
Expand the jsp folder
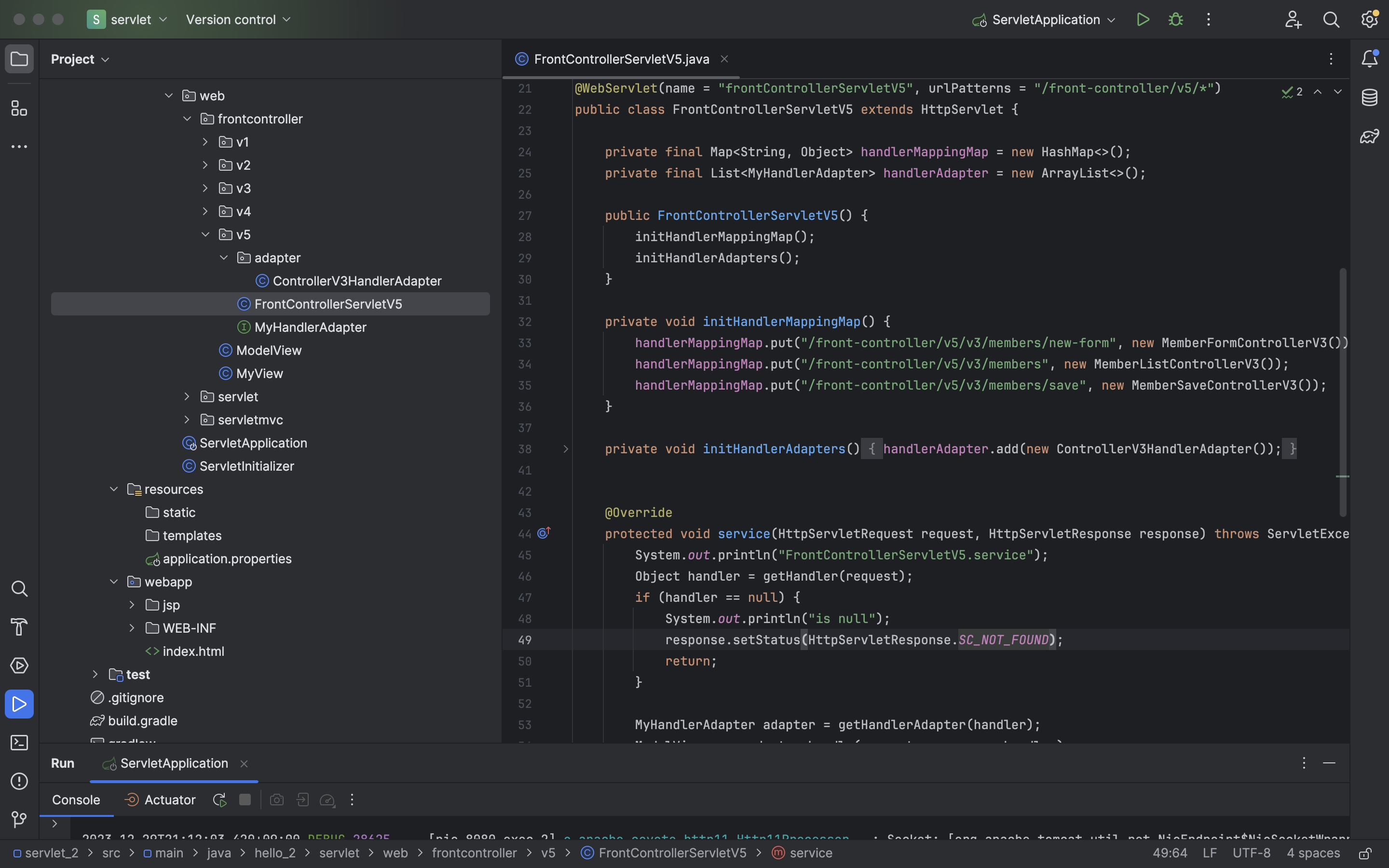pyautogui.click(x=132, y=605)
